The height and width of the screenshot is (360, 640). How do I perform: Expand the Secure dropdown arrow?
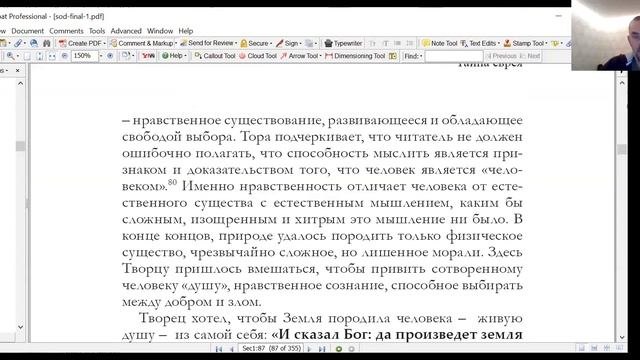[x=271, y=43]
